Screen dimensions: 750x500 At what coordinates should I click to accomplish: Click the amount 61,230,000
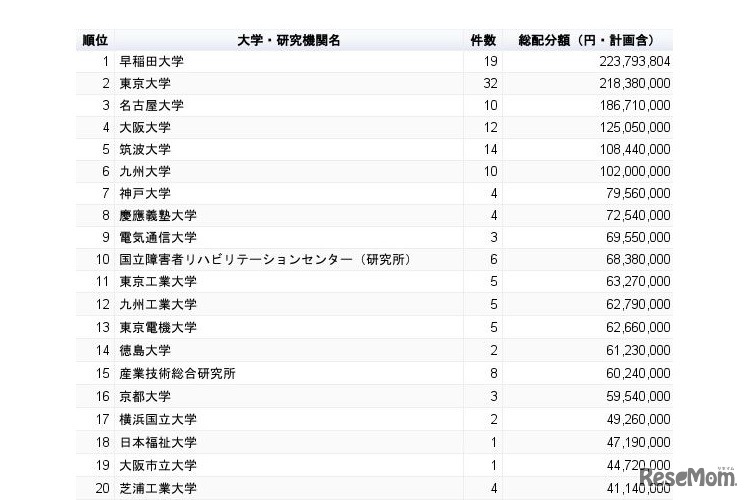(638, 350)
